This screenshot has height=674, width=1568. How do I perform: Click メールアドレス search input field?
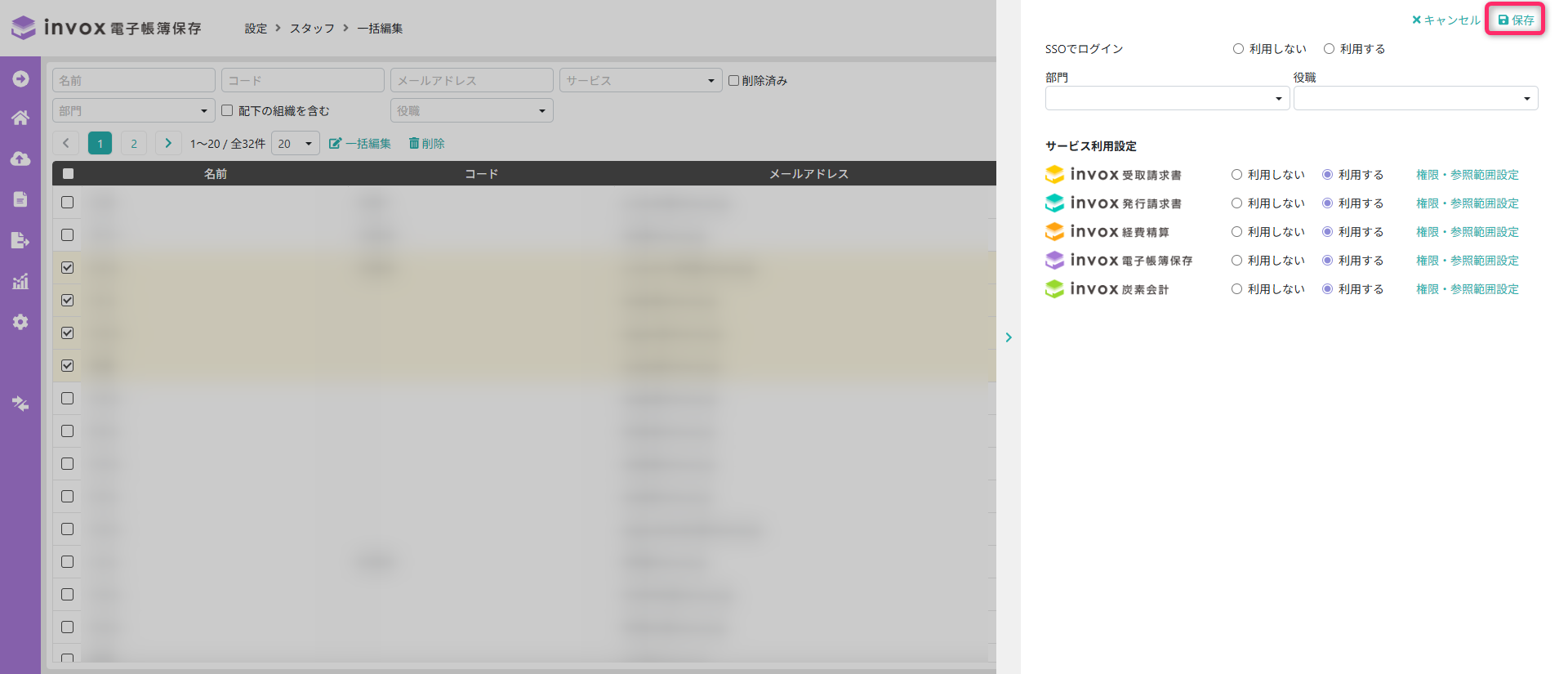pos(472,80)
